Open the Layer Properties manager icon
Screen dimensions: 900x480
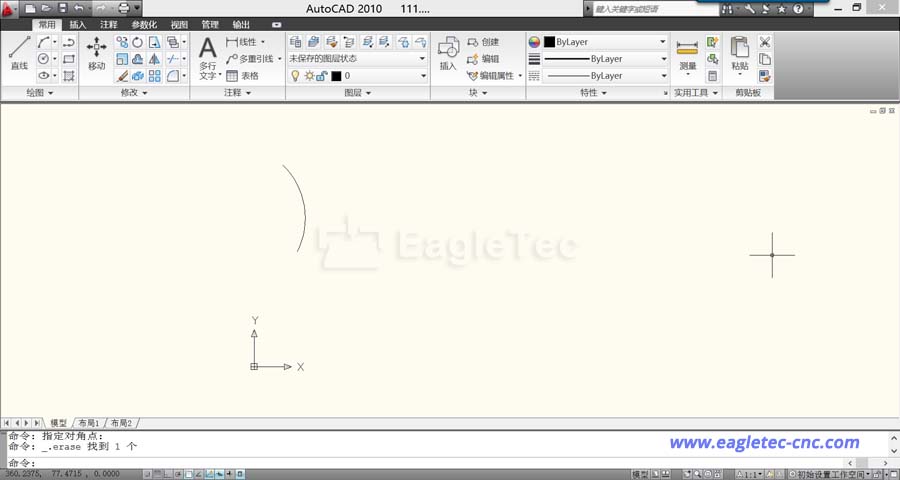295,41
